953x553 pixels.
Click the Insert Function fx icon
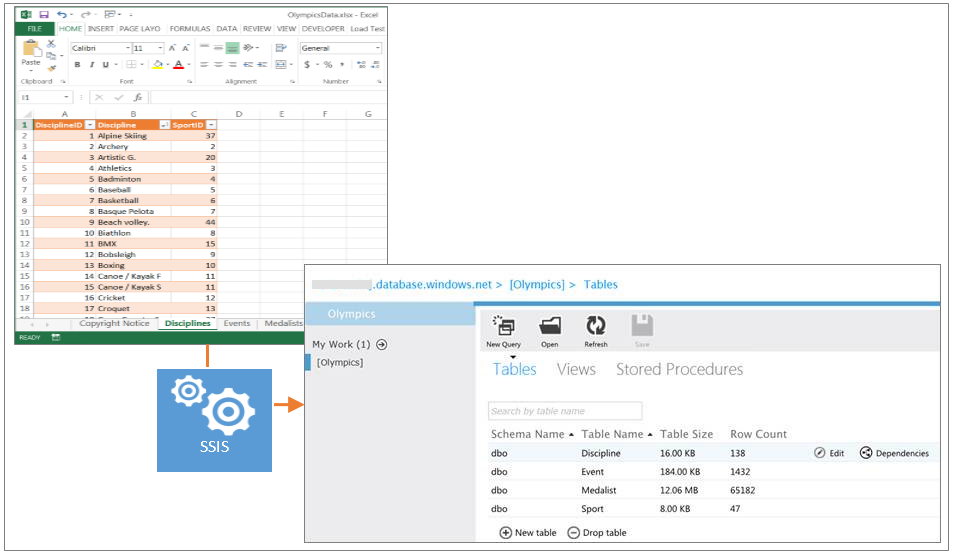tap(138, 97)
